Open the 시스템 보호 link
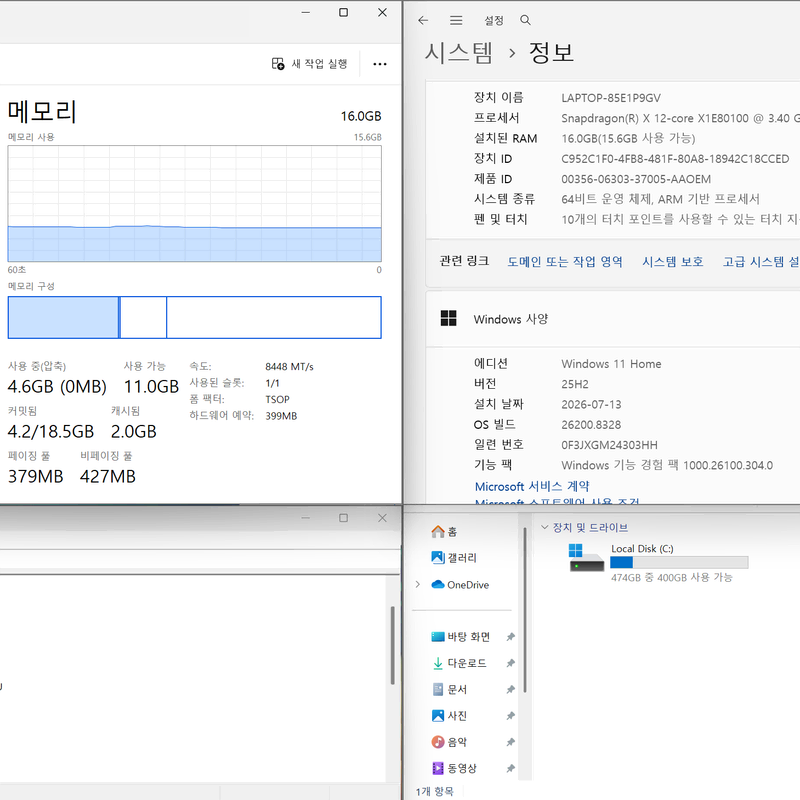This screenshot has width=800, height=800. (x=672, y=262)
